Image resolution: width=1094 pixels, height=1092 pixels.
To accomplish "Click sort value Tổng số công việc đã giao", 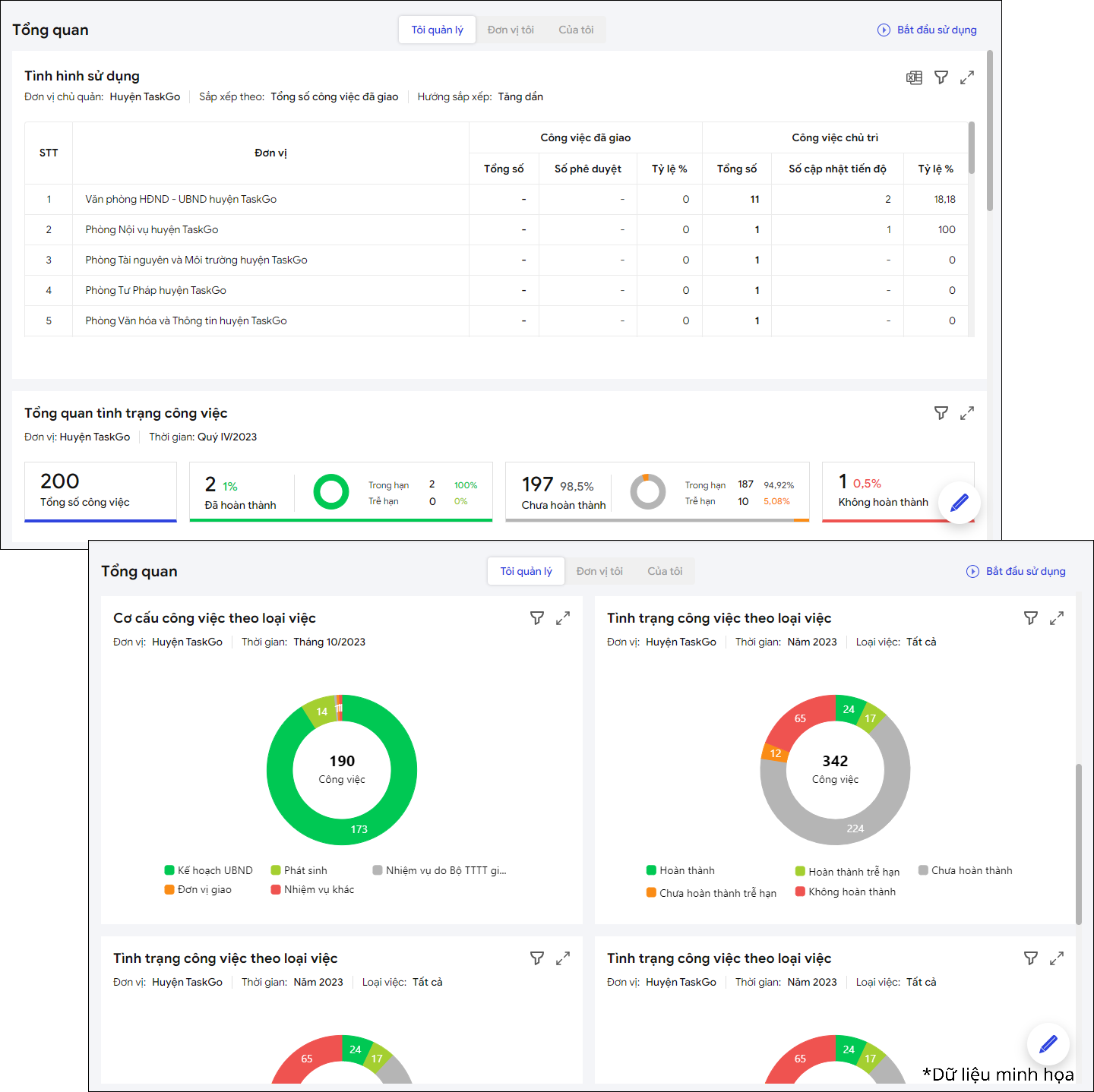I will click(334, 96).
